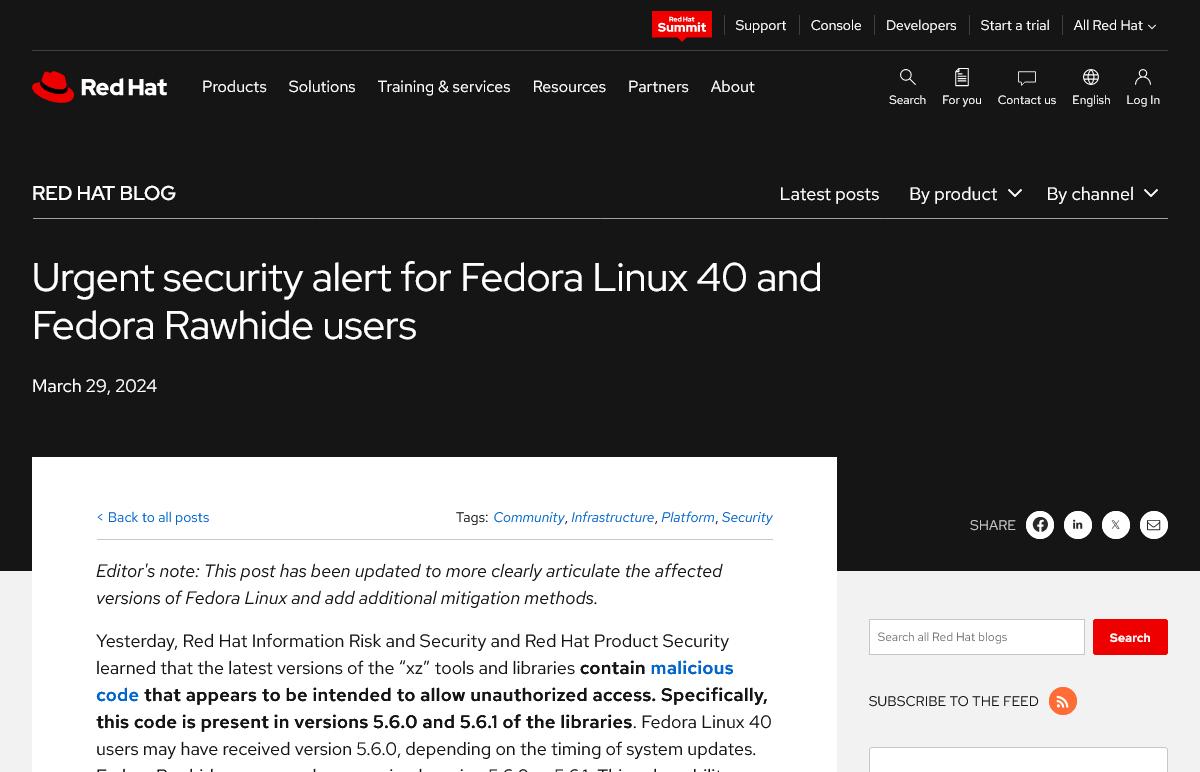Image resolution: width=1200 pixels, height=772 pixels.
Task: Click the Red Hat home logo
Action: coord(100,87)
